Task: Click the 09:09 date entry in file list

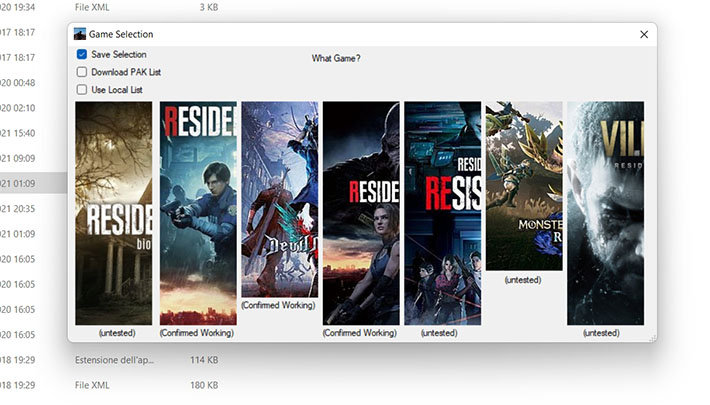Action: coord(18,158)
